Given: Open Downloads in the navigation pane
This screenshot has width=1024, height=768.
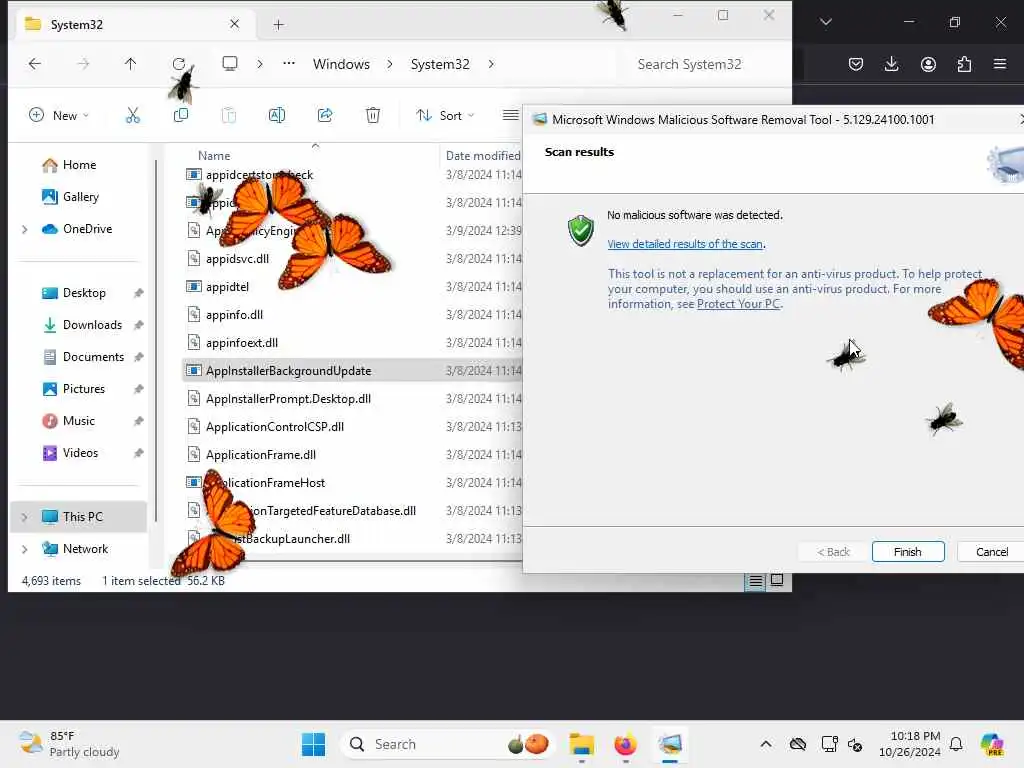Looking at the screenshot, I should (x=83, y=325).
